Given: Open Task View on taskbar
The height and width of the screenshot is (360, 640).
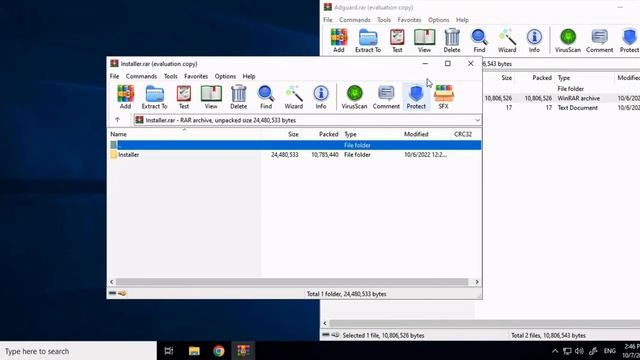Looking at the screenshot, I should pyautogui.click(x=169, y=351).
